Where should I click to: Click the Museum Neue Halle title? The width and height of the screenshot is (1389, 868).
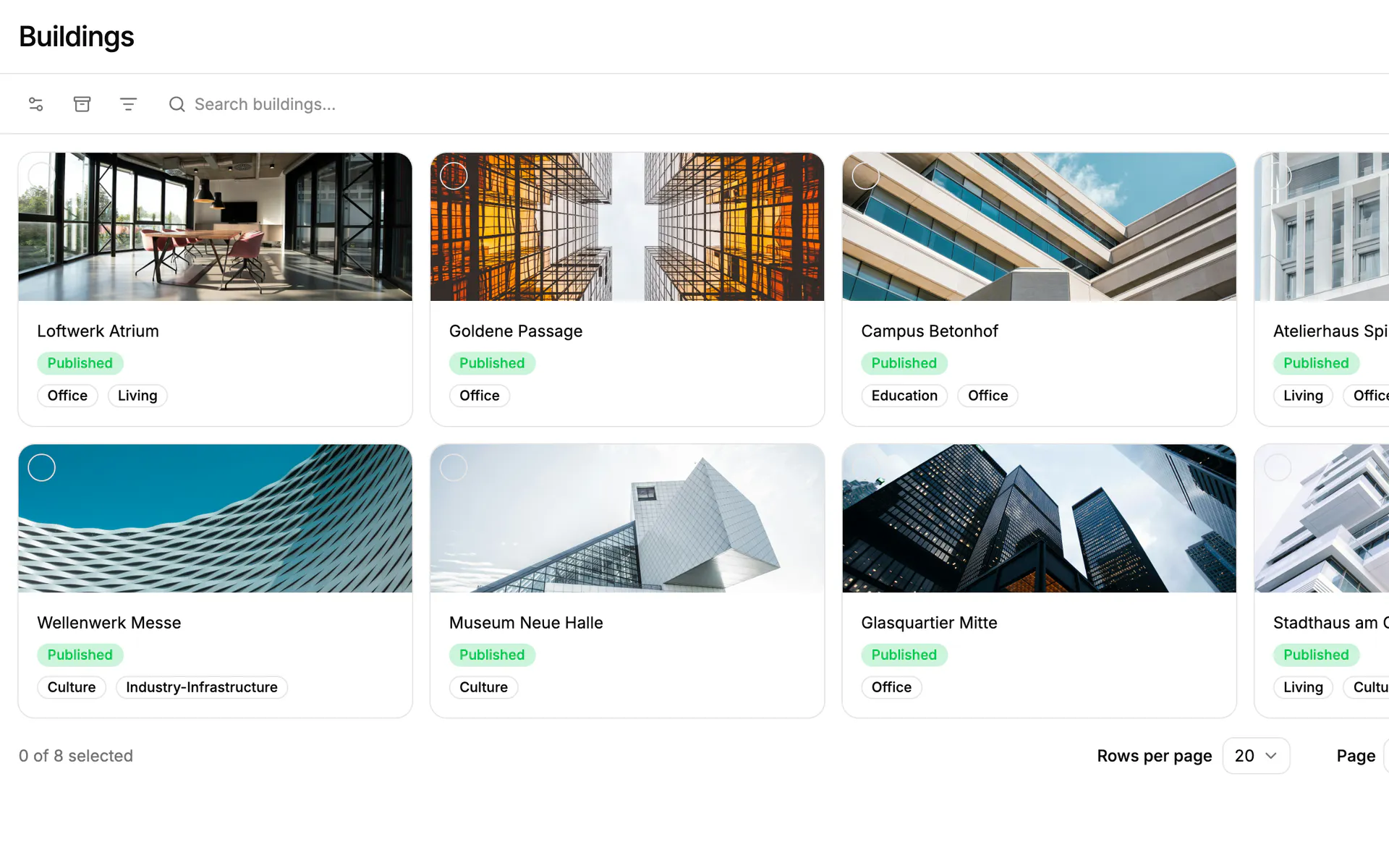click(526, 623)
